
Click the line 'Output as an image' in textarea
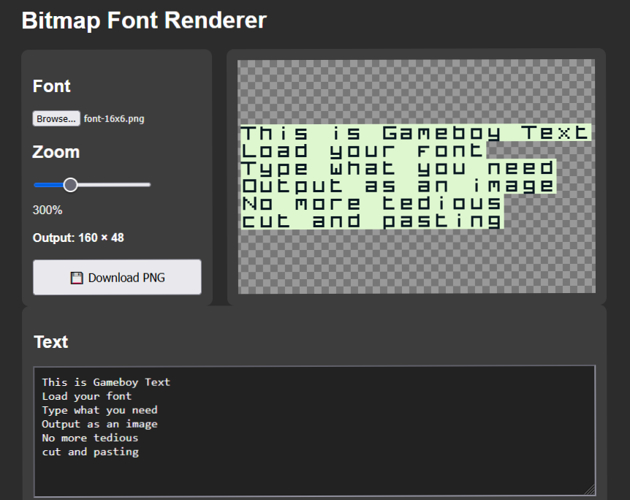[100, 424]
